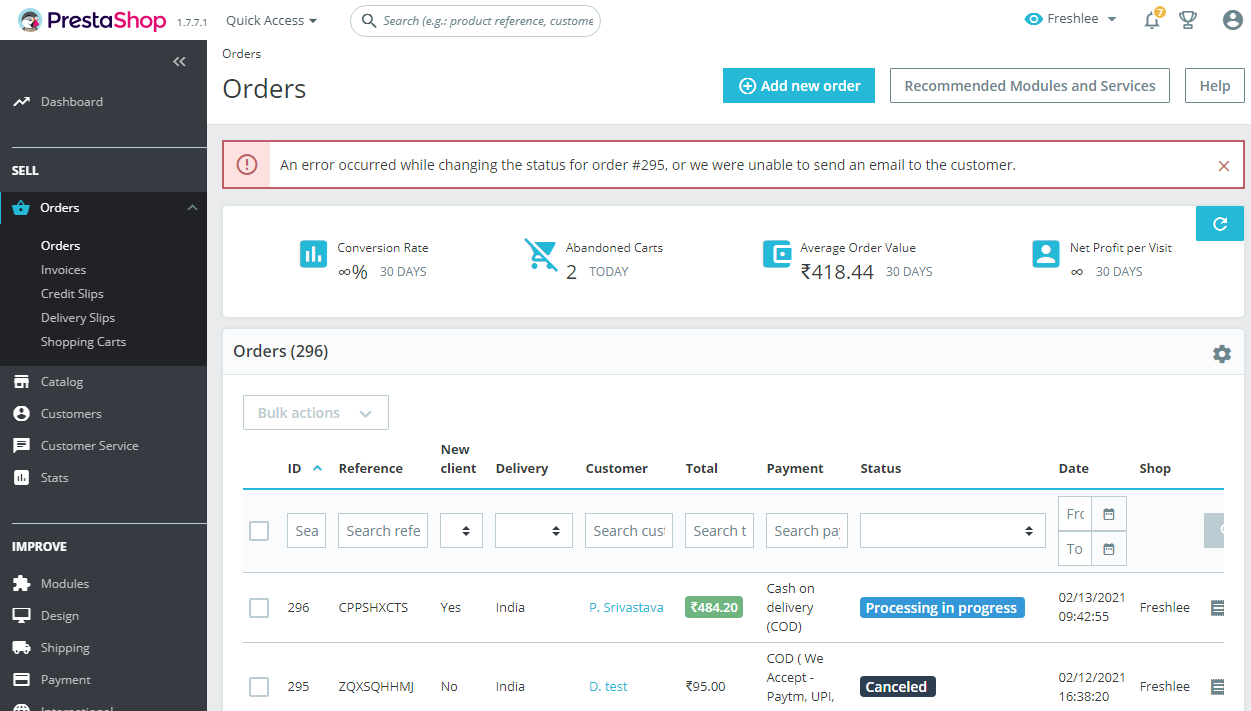Image resolution: width=1251 pixels, height=711 pixels.
Task: Open orders list settings gear
Action: (1222, 354)
